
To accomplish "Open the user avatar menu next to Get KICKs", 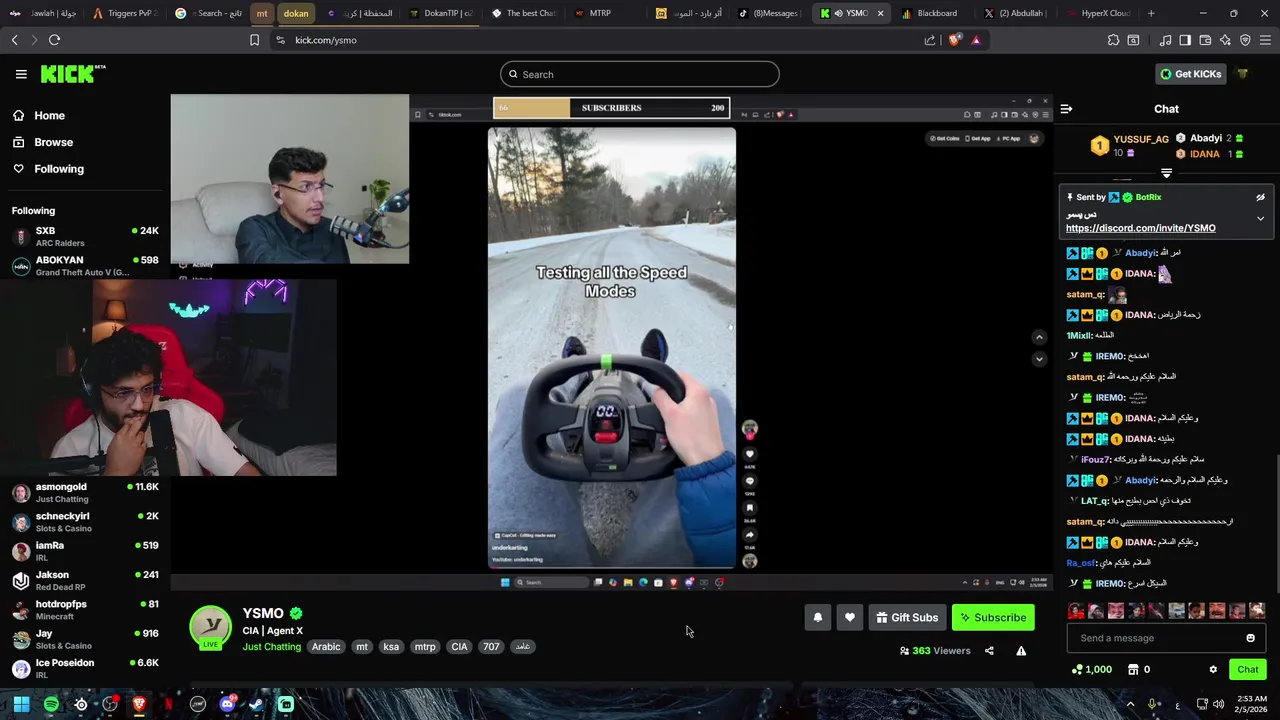I will coord(1243,74).
